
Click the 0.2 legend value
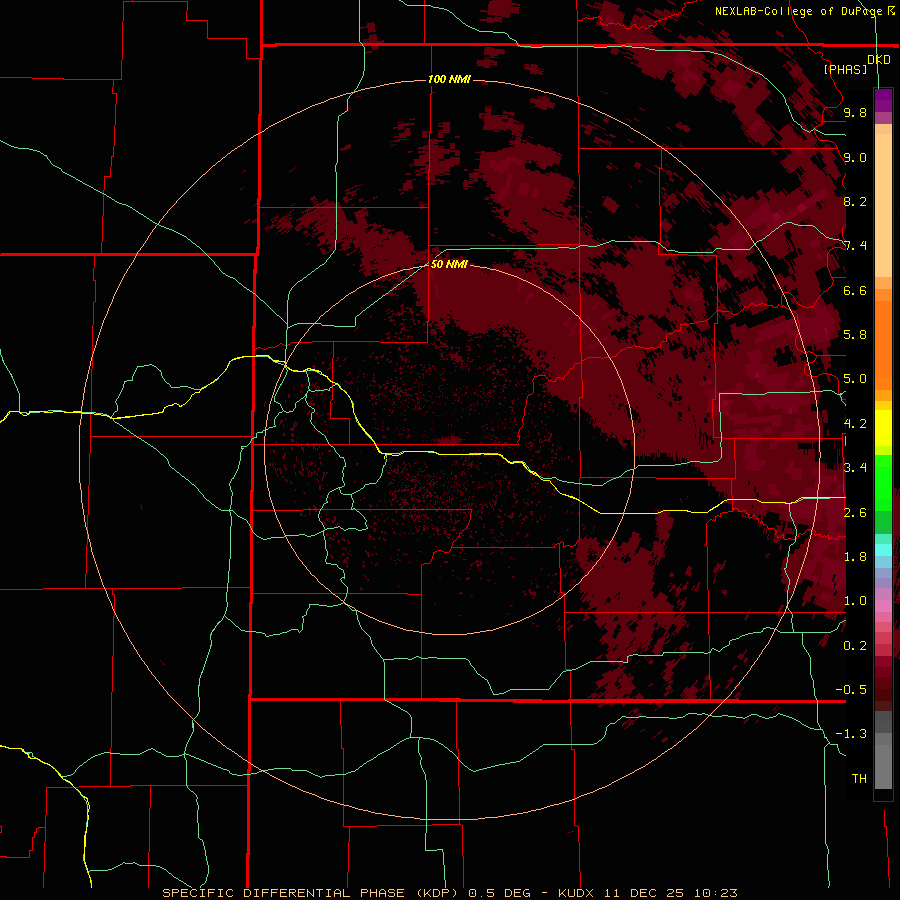pos(855,646)
